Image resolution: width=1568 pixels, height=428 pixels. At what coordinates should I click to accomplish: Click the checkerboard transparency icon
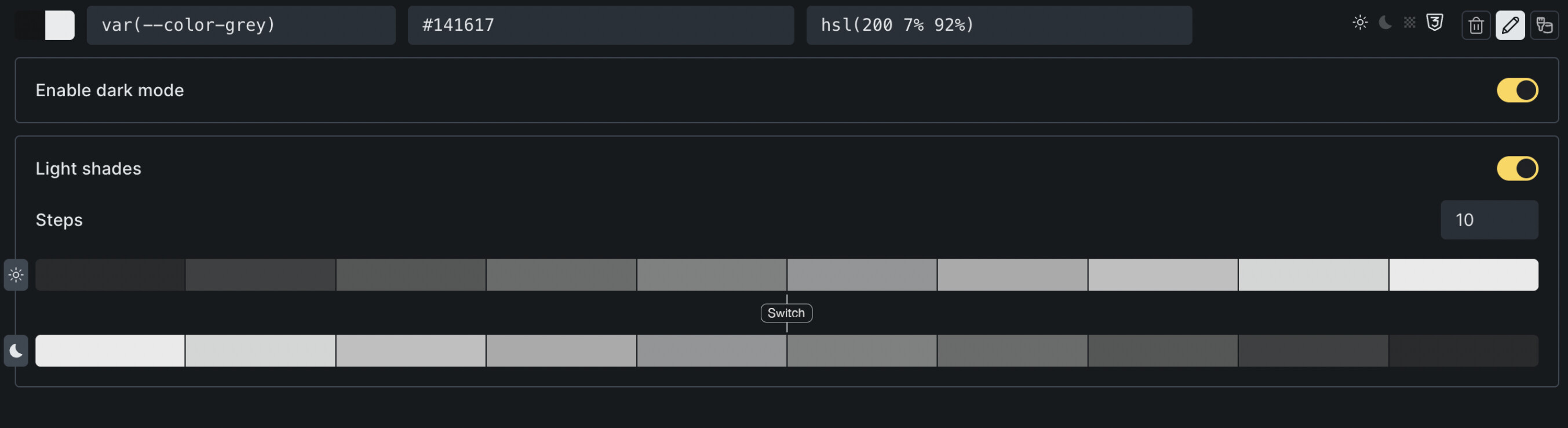pyautogui.click(x=1410, y=23)
